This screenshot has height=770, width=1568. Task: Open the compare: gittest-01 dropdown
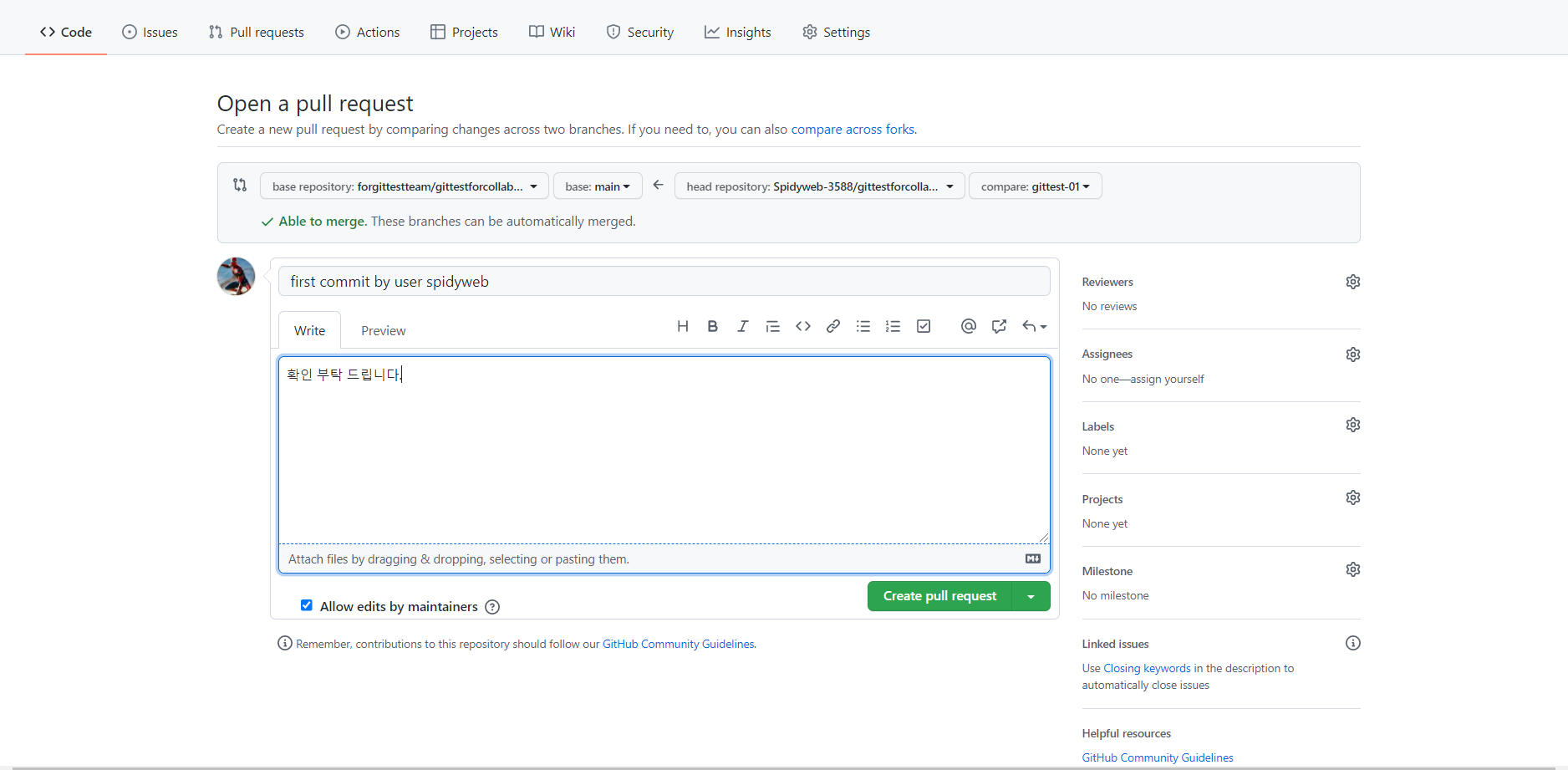click(1036, 186)
